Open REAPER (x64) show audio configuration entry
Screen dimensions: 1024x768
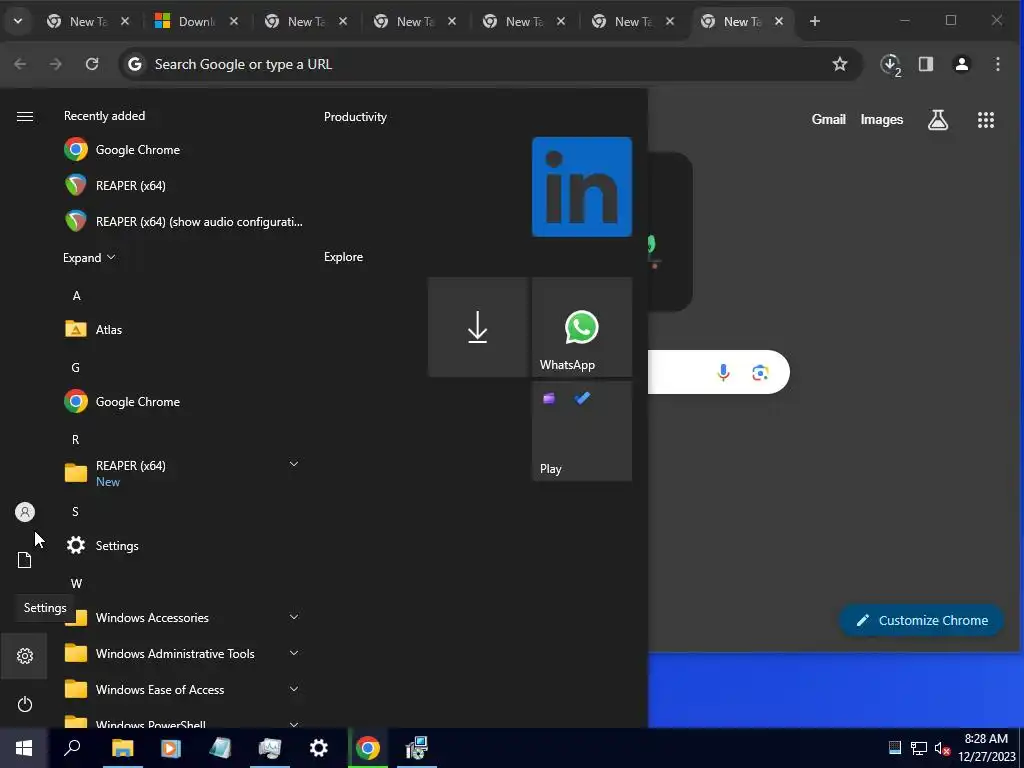(x=184, y=221)
